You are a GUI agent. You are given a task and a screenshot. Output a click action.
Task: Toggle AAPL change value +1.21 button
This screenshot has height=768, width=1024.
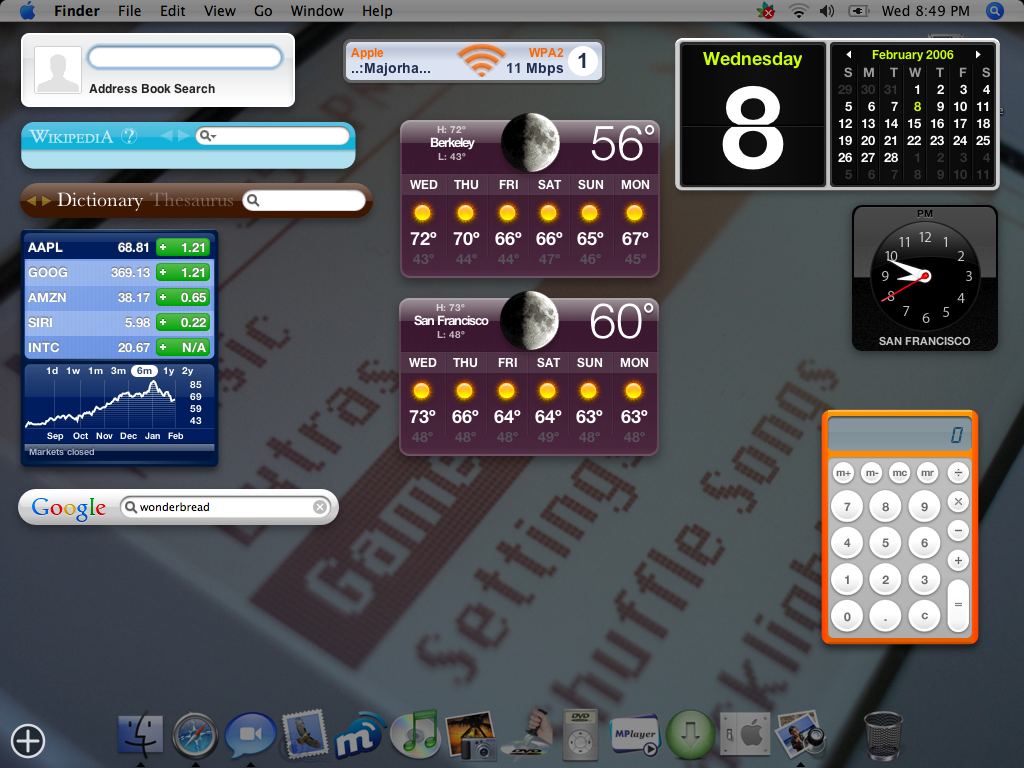click(x=183, y=248)
